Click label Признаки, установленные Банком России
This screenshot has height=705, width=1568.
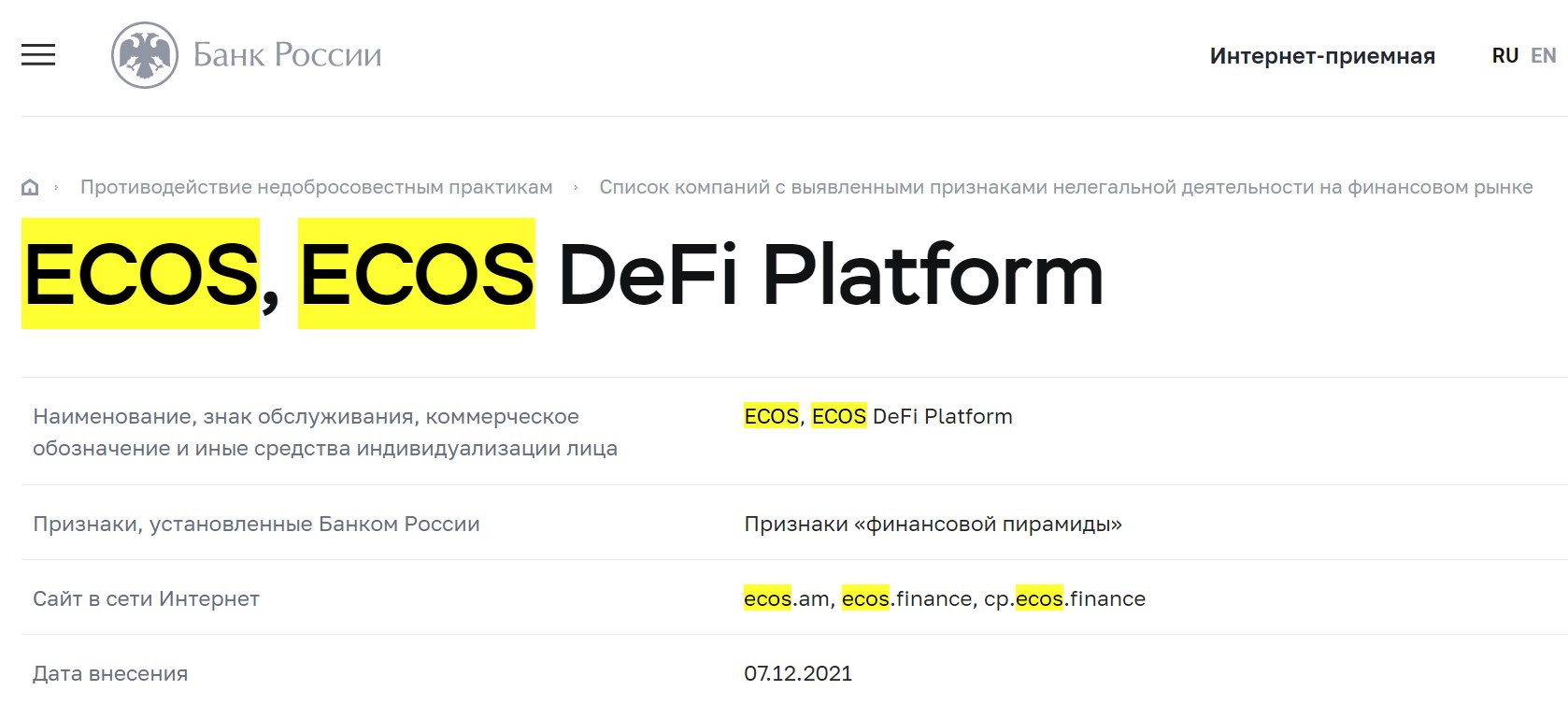(256, 524)
